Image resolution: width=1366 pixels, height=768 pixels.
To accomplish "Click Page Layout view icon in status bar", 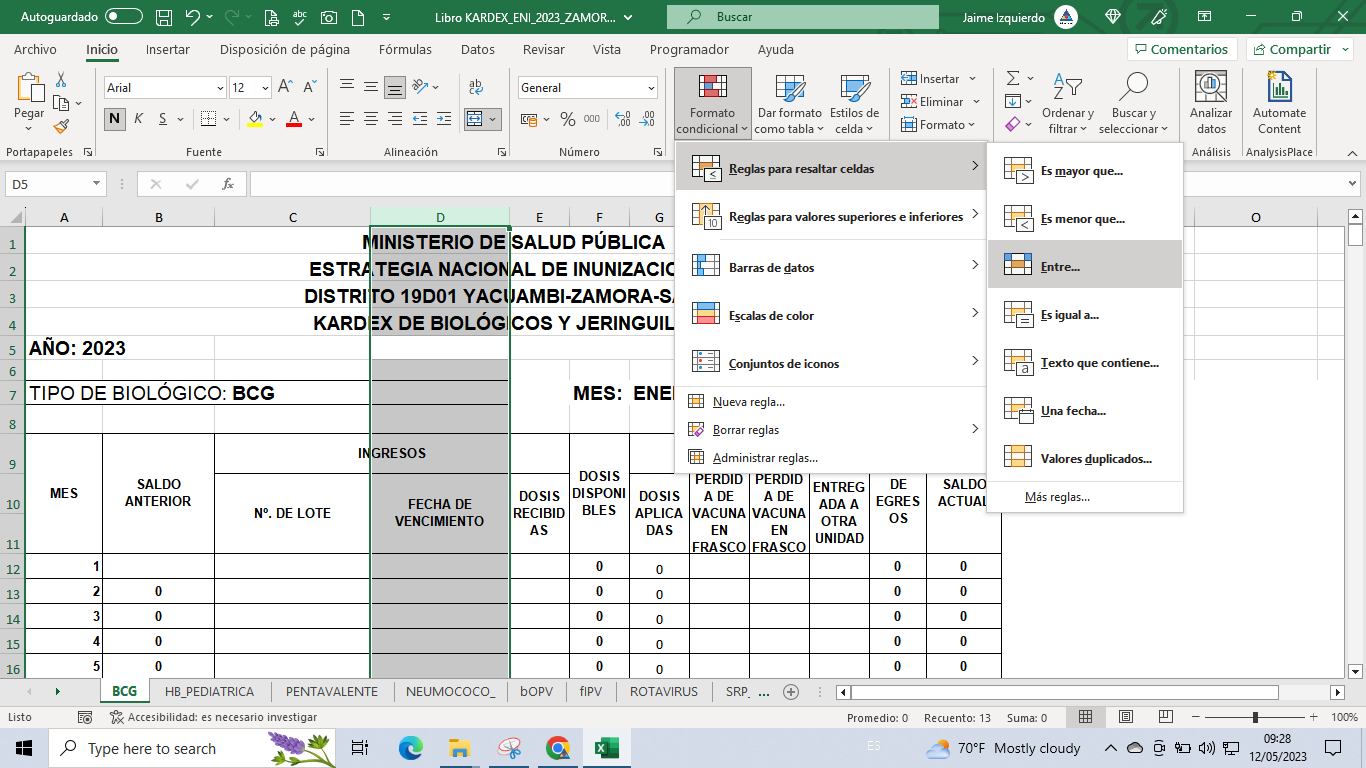I will coord(1127,717).
